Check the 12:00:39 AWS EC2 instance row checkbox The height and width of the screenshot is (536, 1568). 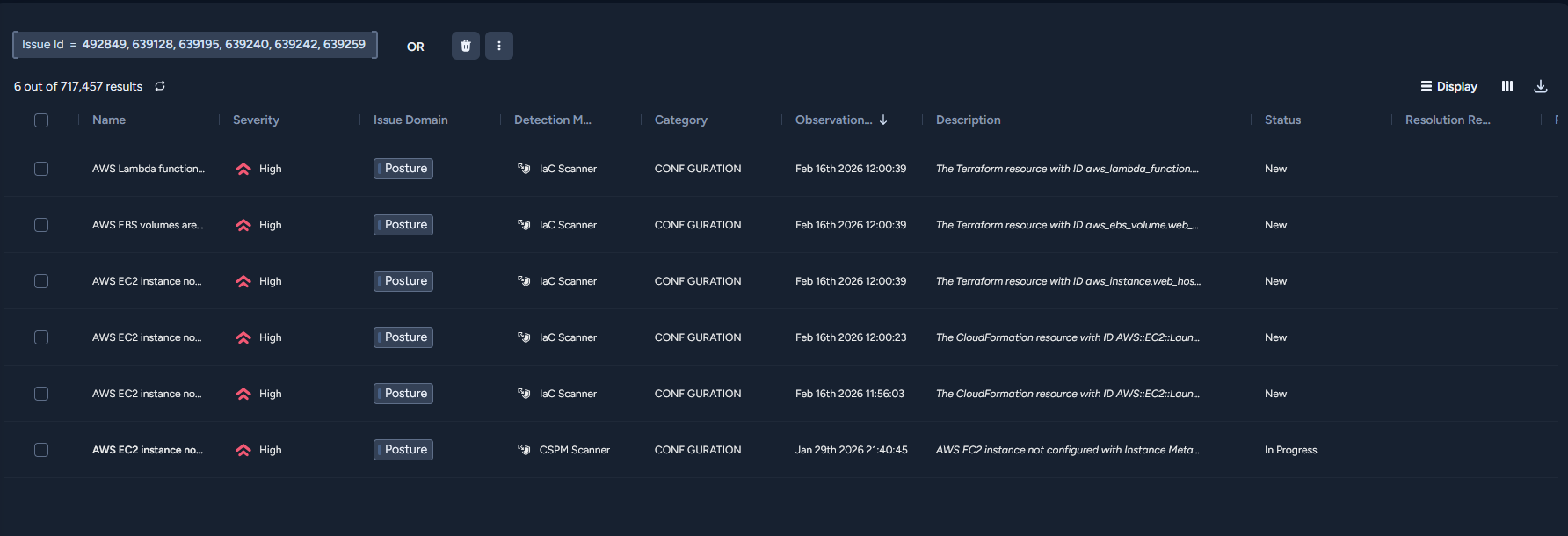[41, 281]
